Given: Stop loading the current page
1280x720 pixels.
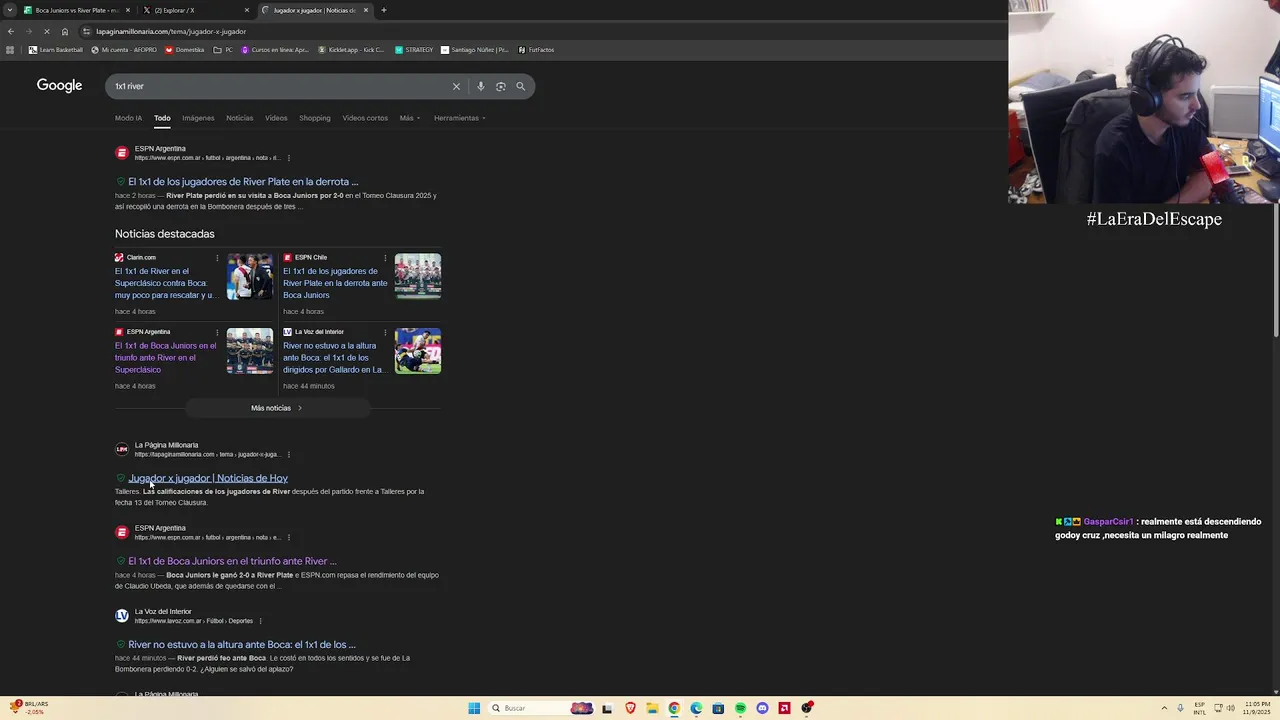Looking at the screenshot, I should pos(46,31).
